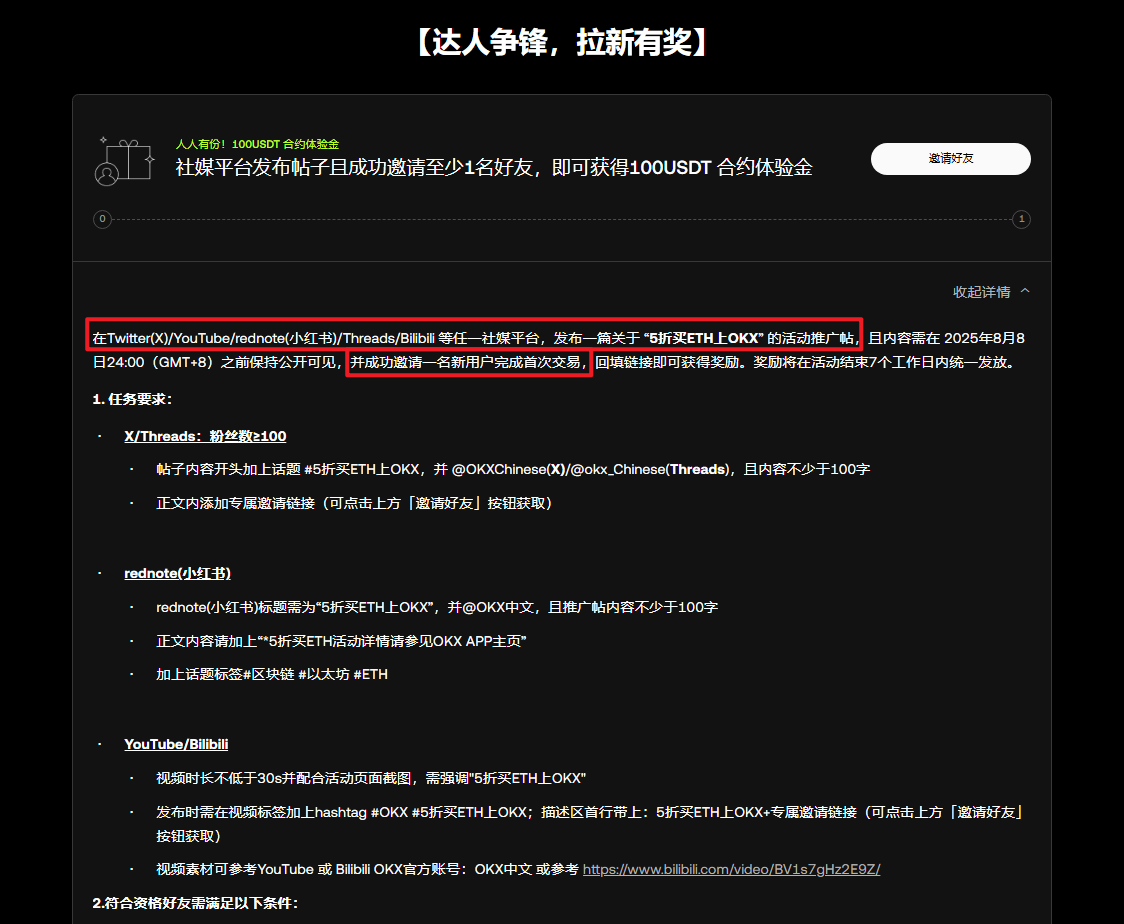Click the YouTube/Bilibili heading
The image size is (1124, 924).
tap(176, 745)
